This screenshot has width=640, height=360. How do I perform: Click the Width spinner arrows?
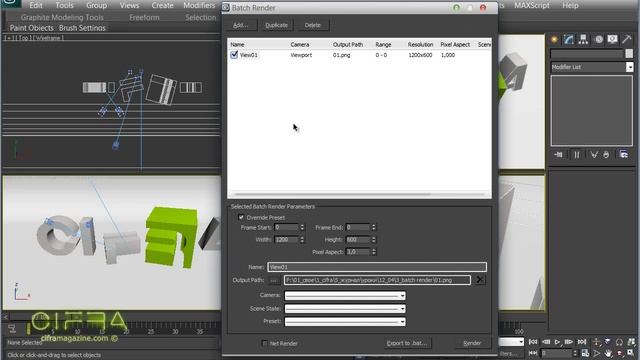pos(302,240)
